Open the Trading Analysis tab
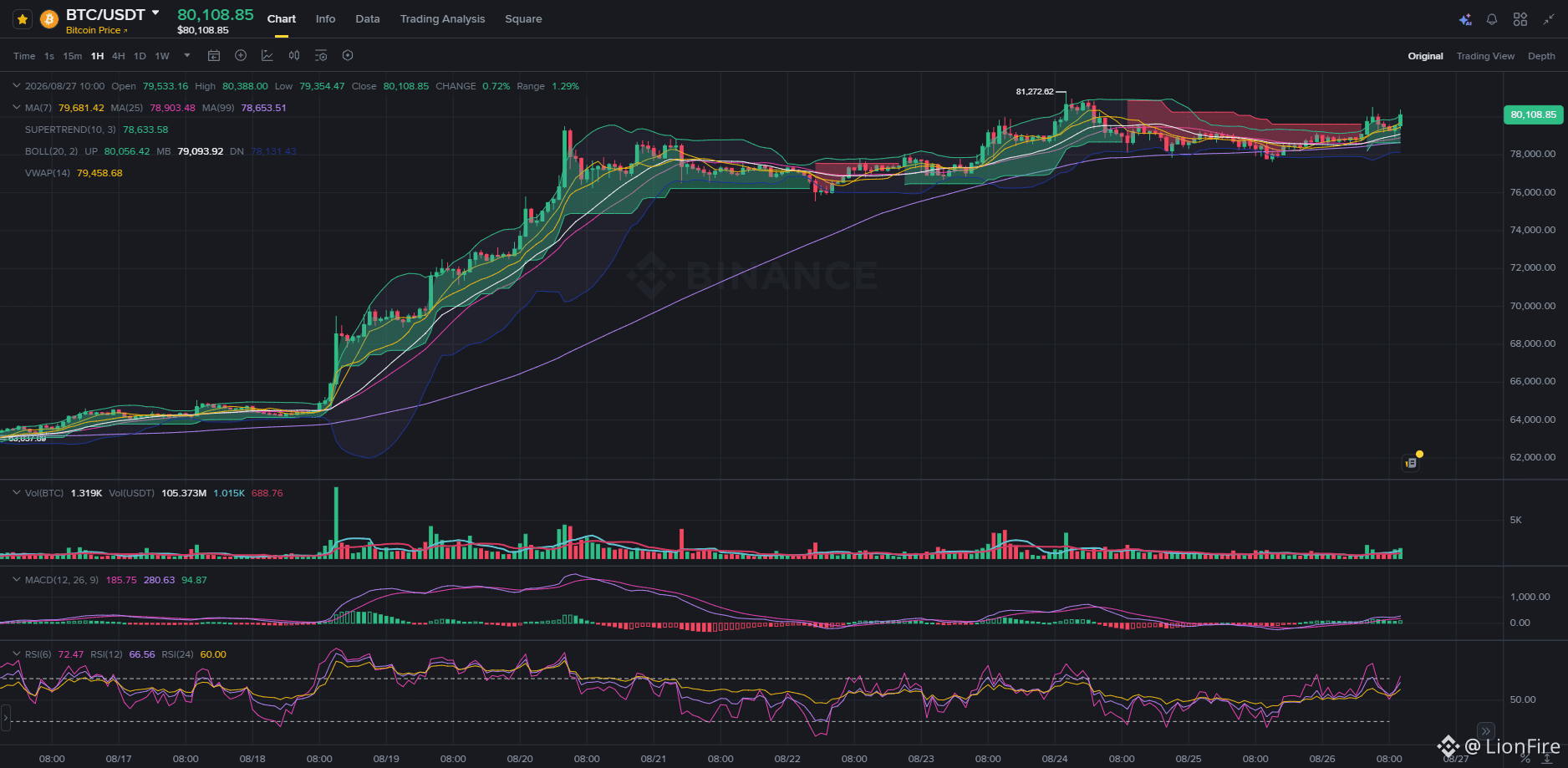 (442, 19)
